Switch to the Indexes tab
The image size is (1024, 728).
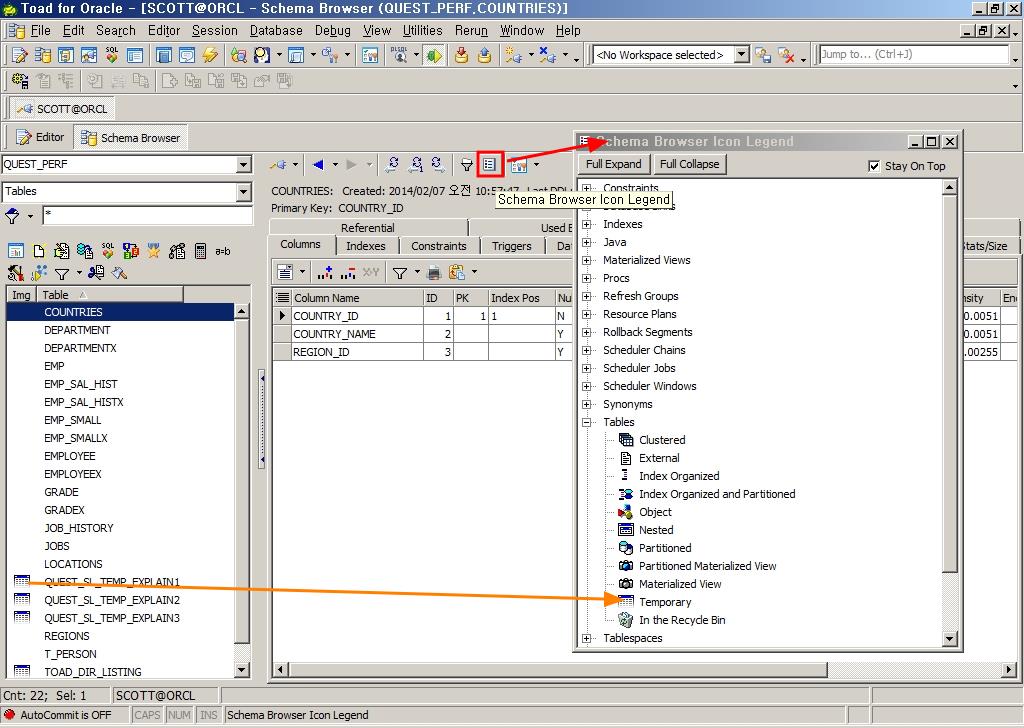coord(365,246)
